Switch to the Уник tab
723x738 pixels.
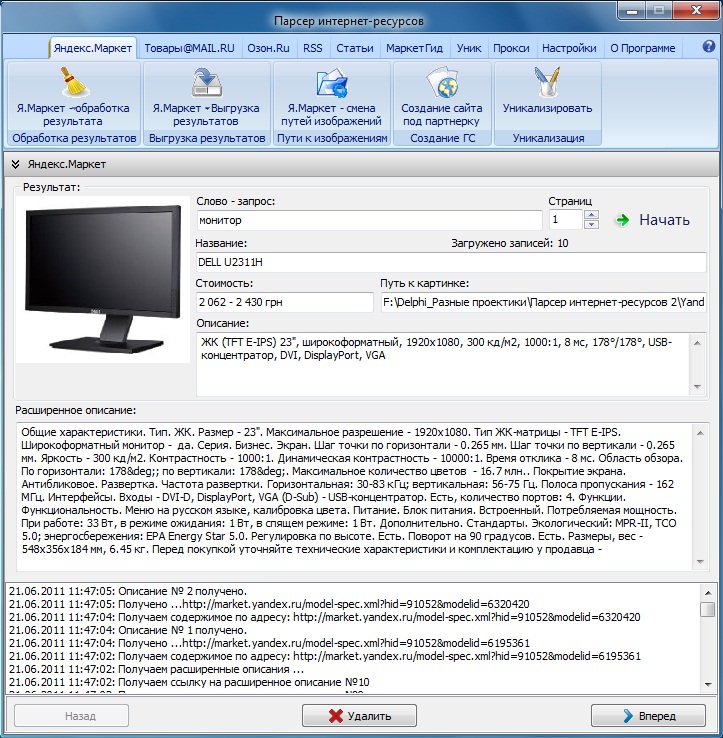click(469, 48)
